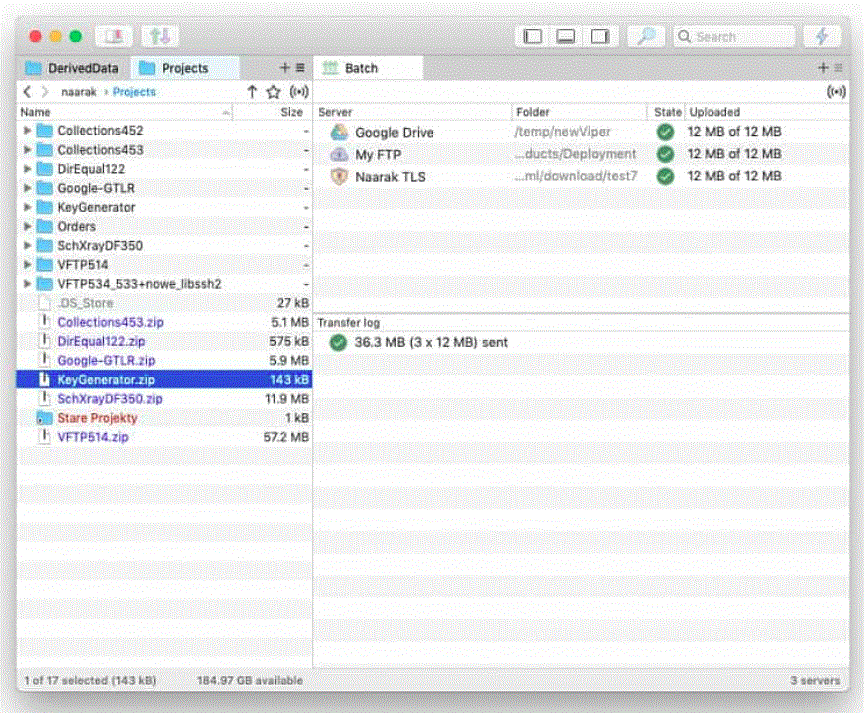The image size is (864, 713).
Task: Click the favorites star icon
Action: [x=273, y=92]
